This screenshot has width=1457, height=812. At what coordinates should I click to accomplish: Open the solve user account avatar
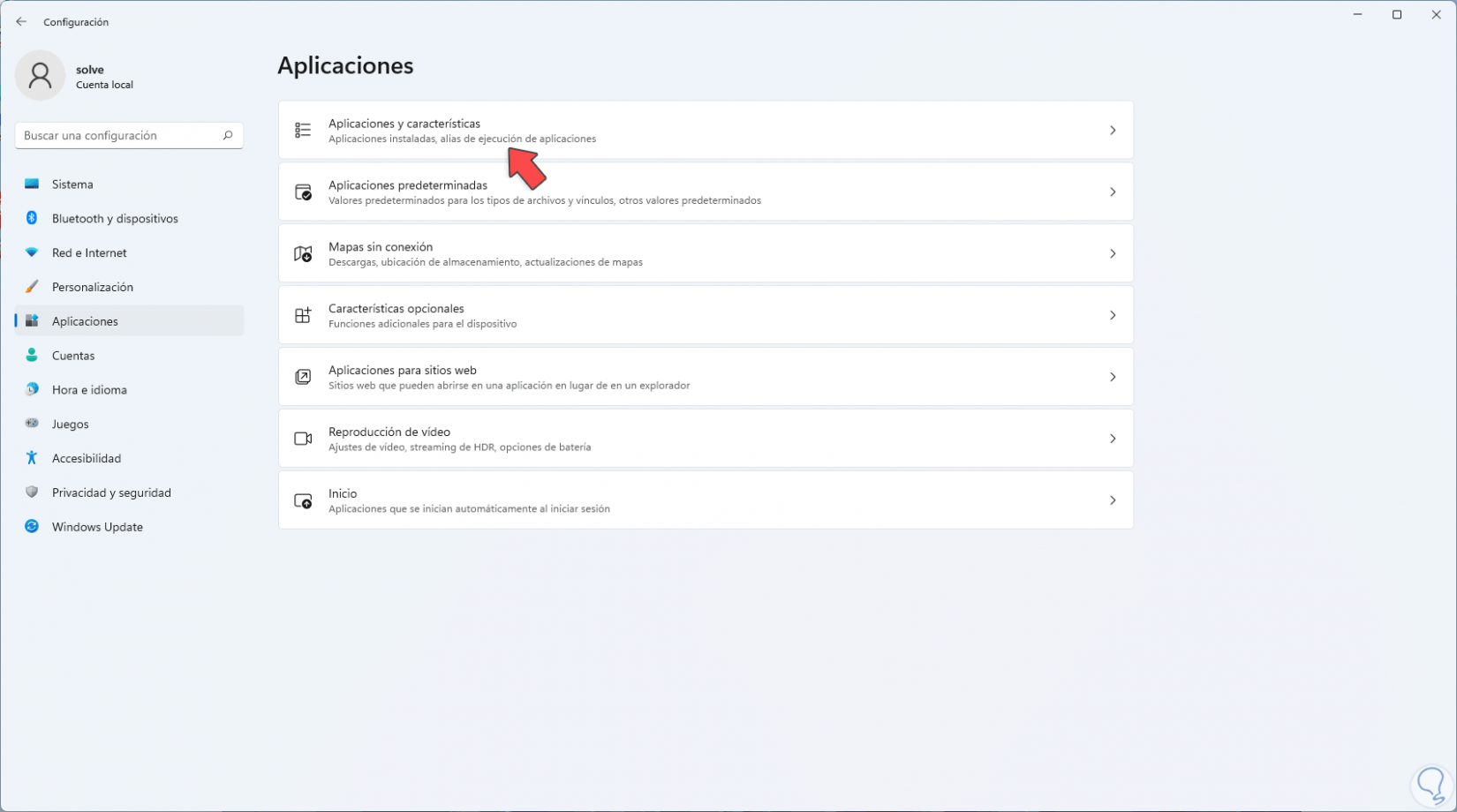40,75
